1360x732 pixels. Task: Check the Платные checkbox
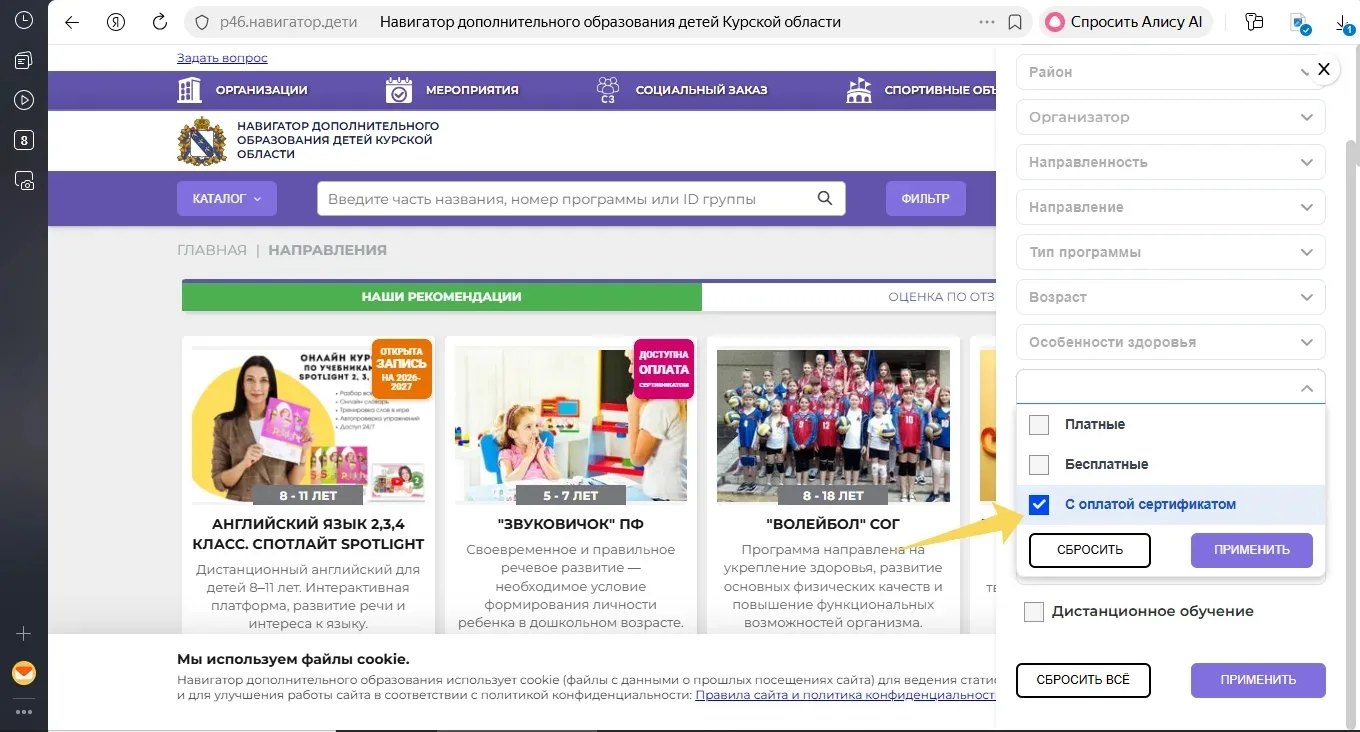click(1039, 425)
